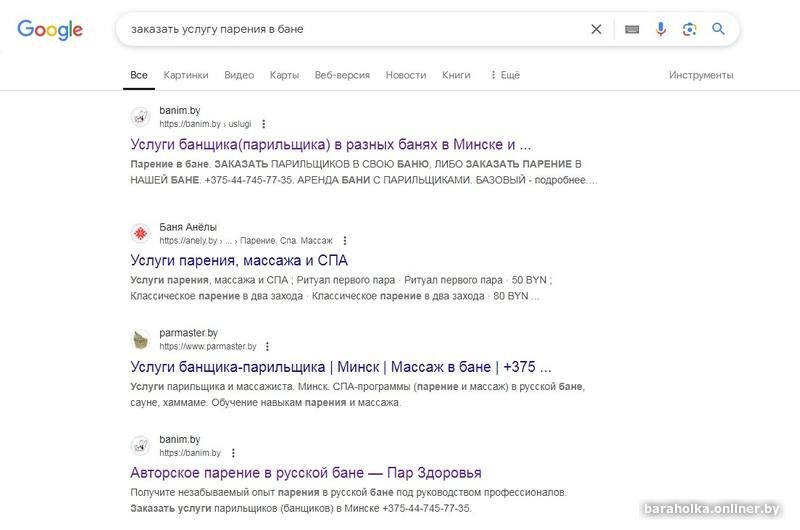This screenshot has width=800, height=530.
Task: Start voice search with the microphone icon
Action: click(661, 29)
